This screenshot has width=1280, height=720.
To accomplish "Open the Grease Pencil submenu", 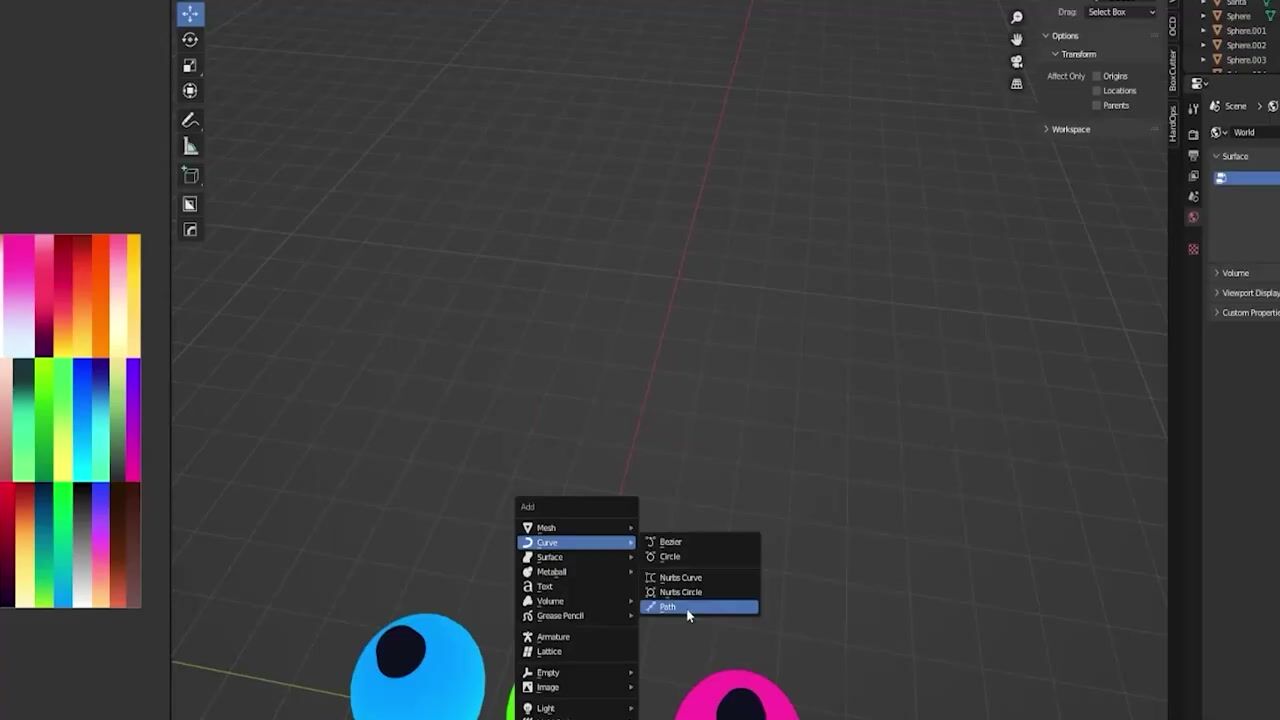I will click(x=577, y=616).
